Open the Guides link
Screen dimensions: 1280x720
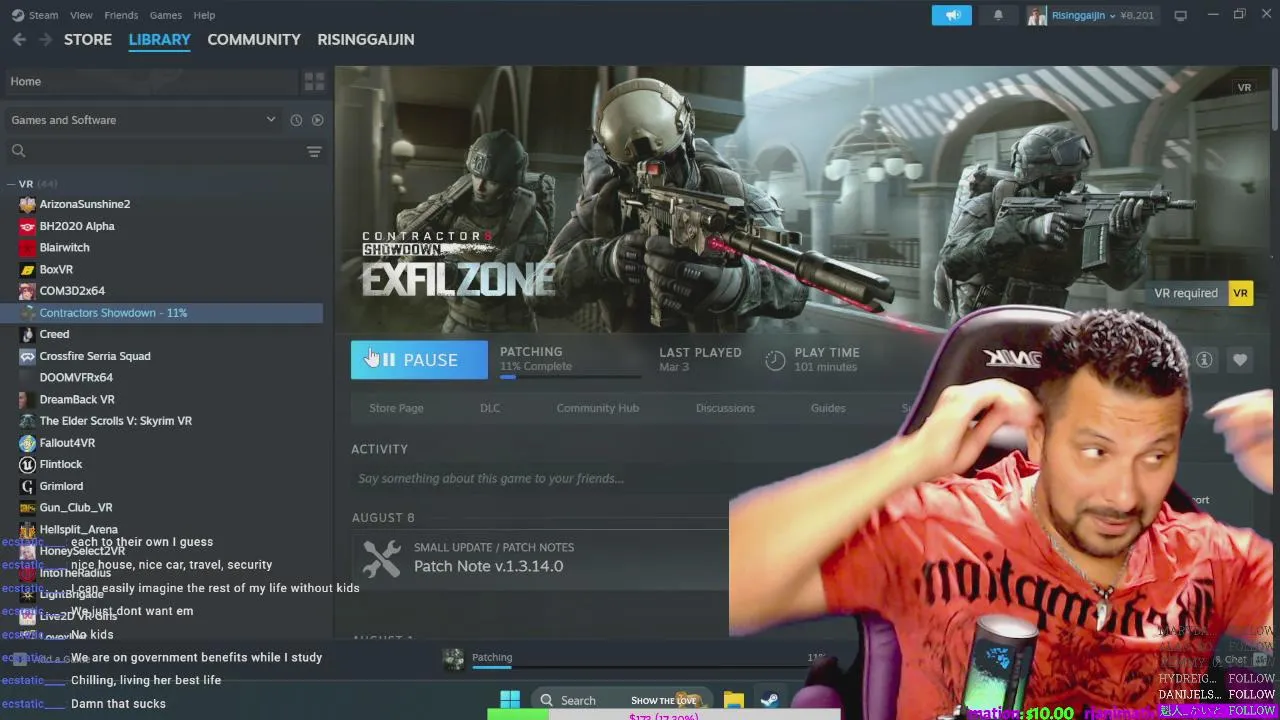[x=828, y=408]
